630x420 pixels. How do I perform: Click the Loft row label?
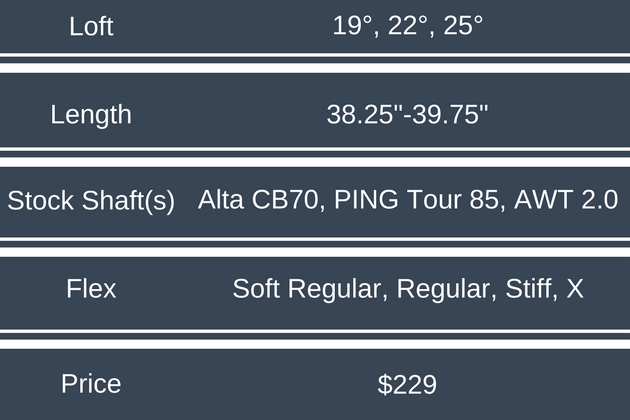(x=91, y=27)
